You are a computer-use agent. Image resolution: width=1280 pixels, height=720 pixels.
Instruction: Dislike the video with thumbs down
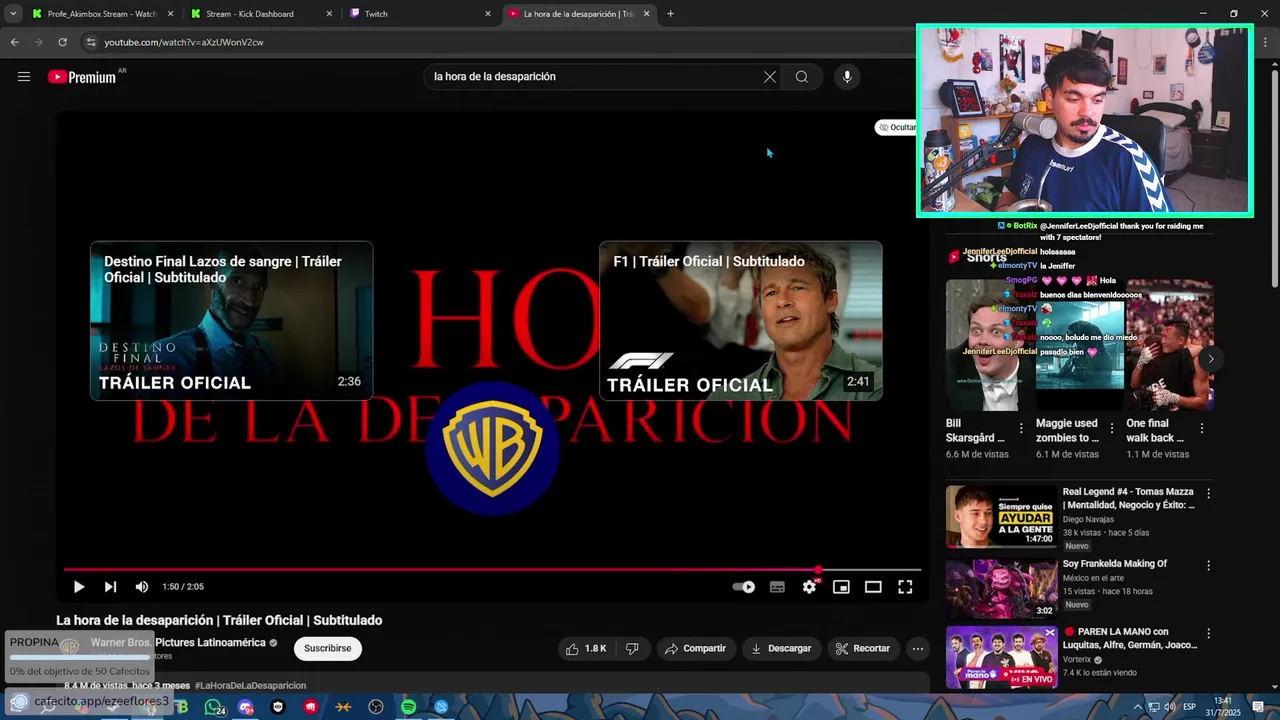point(632,648)
